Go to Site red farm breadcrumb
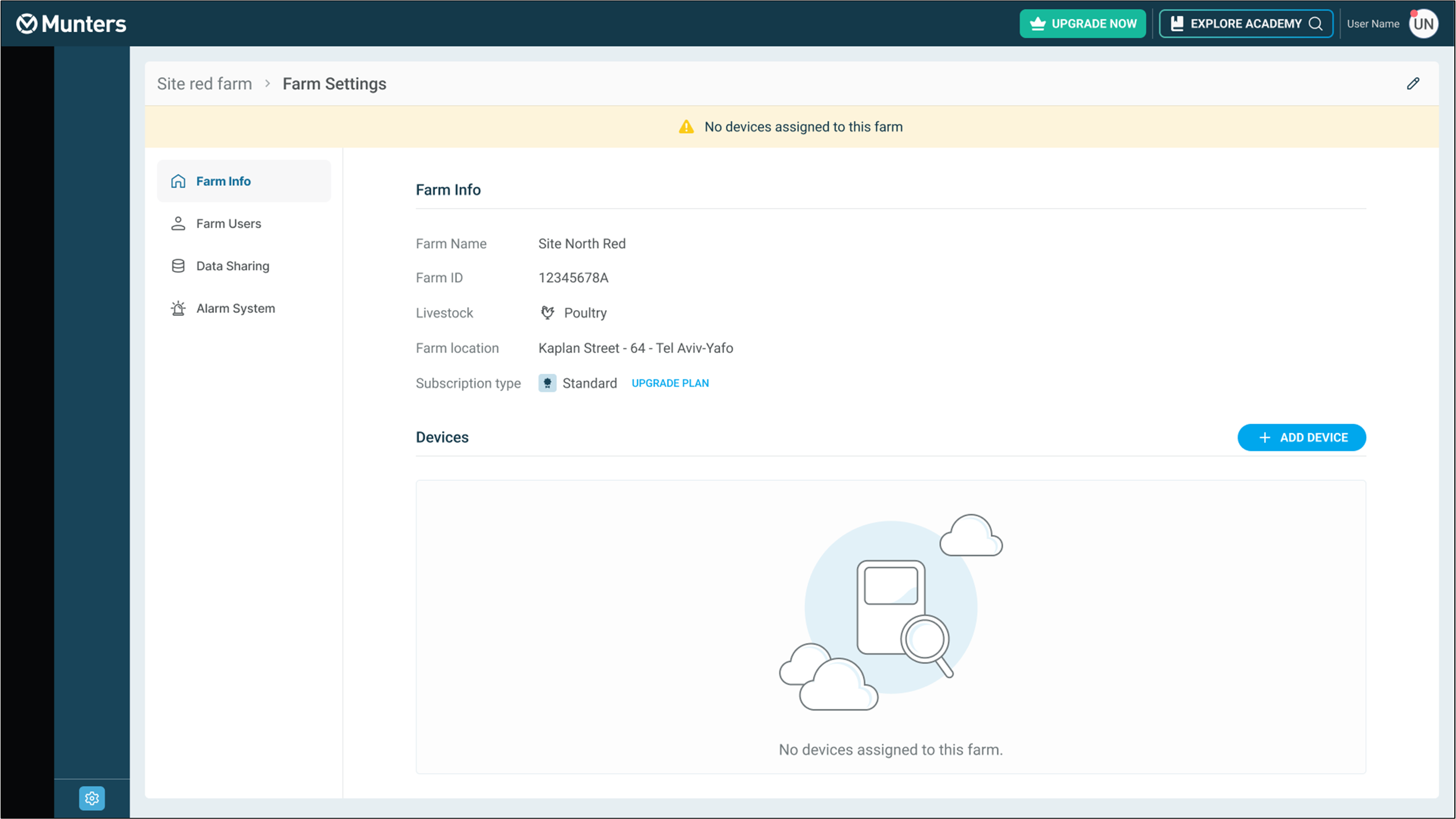 tap(205, 84)
